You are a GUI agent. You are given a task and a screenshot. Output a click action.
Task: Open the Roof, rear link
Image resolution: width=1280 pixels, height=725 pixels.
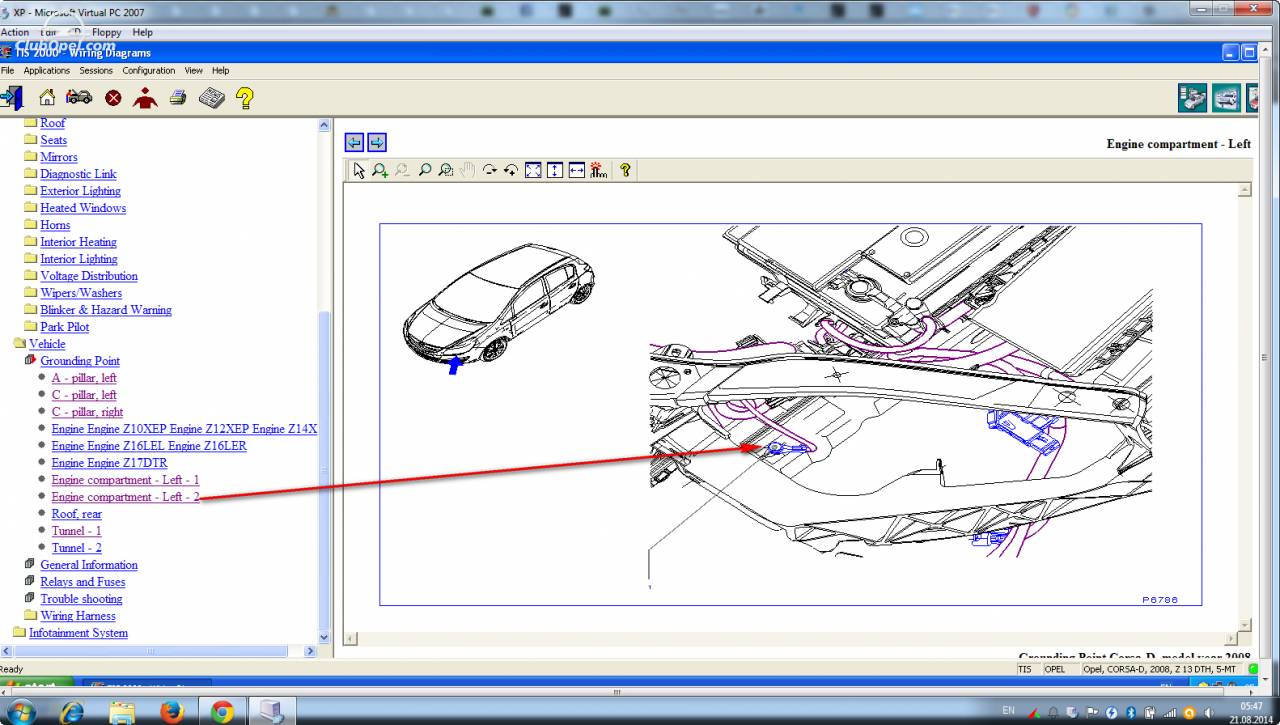(x=76, y=514)
